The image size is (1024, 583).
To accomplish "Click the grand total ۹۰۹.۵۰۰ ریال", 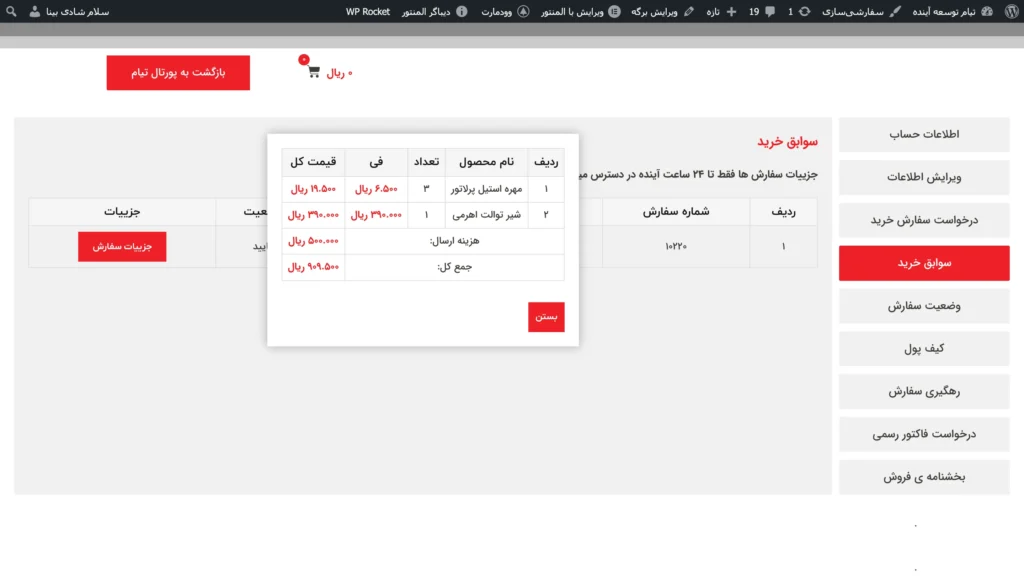I will pyautogui.click(x=313, y=266).
